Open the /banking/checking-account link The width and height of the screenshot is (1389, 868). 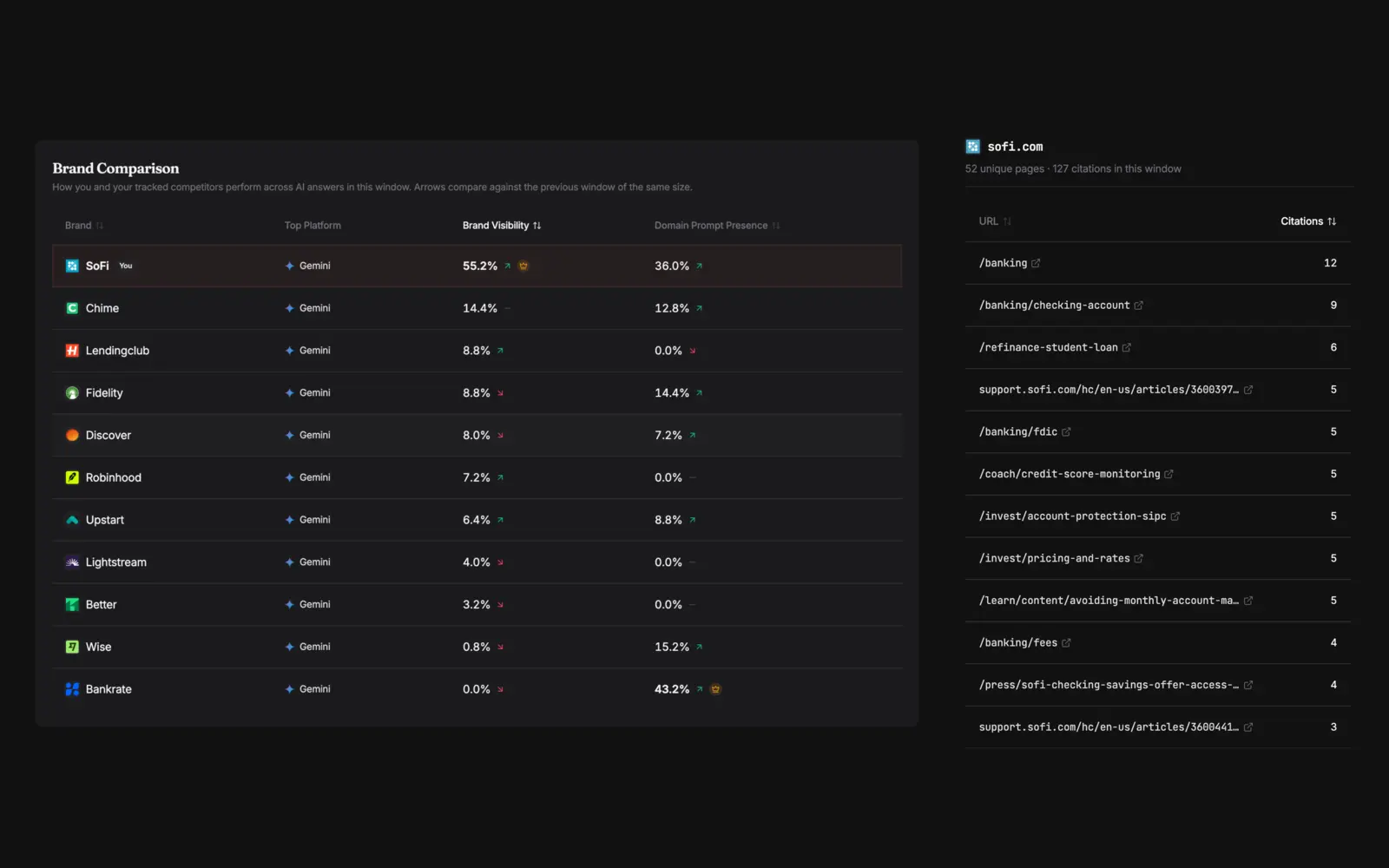pos(1054,306)
